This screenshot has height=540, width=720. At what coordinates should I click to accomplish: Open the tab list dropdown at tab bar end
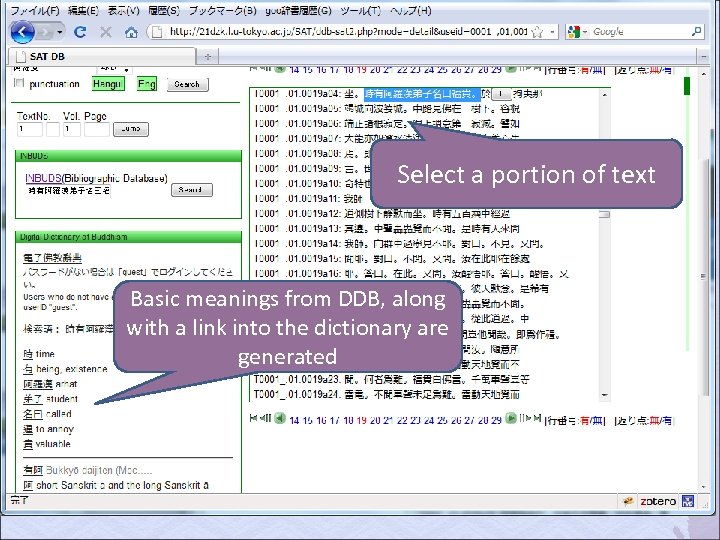[703, 57]
